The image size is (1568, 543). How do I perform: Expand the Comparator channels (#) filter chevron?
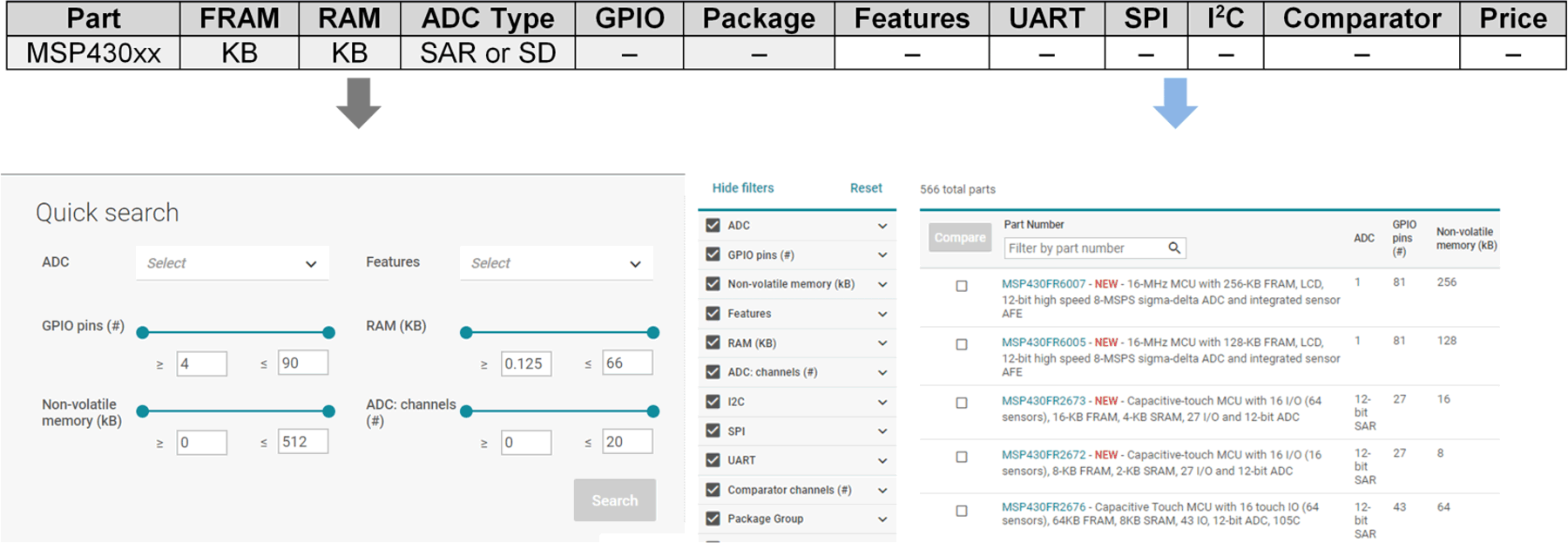tap(882, 491)
